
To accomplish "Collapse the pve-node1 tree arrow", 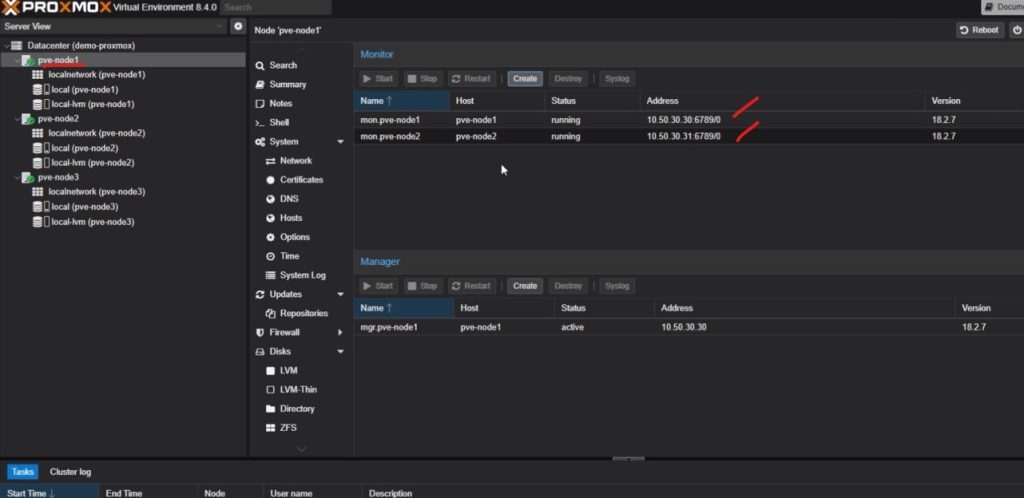I will pos(17,60).
